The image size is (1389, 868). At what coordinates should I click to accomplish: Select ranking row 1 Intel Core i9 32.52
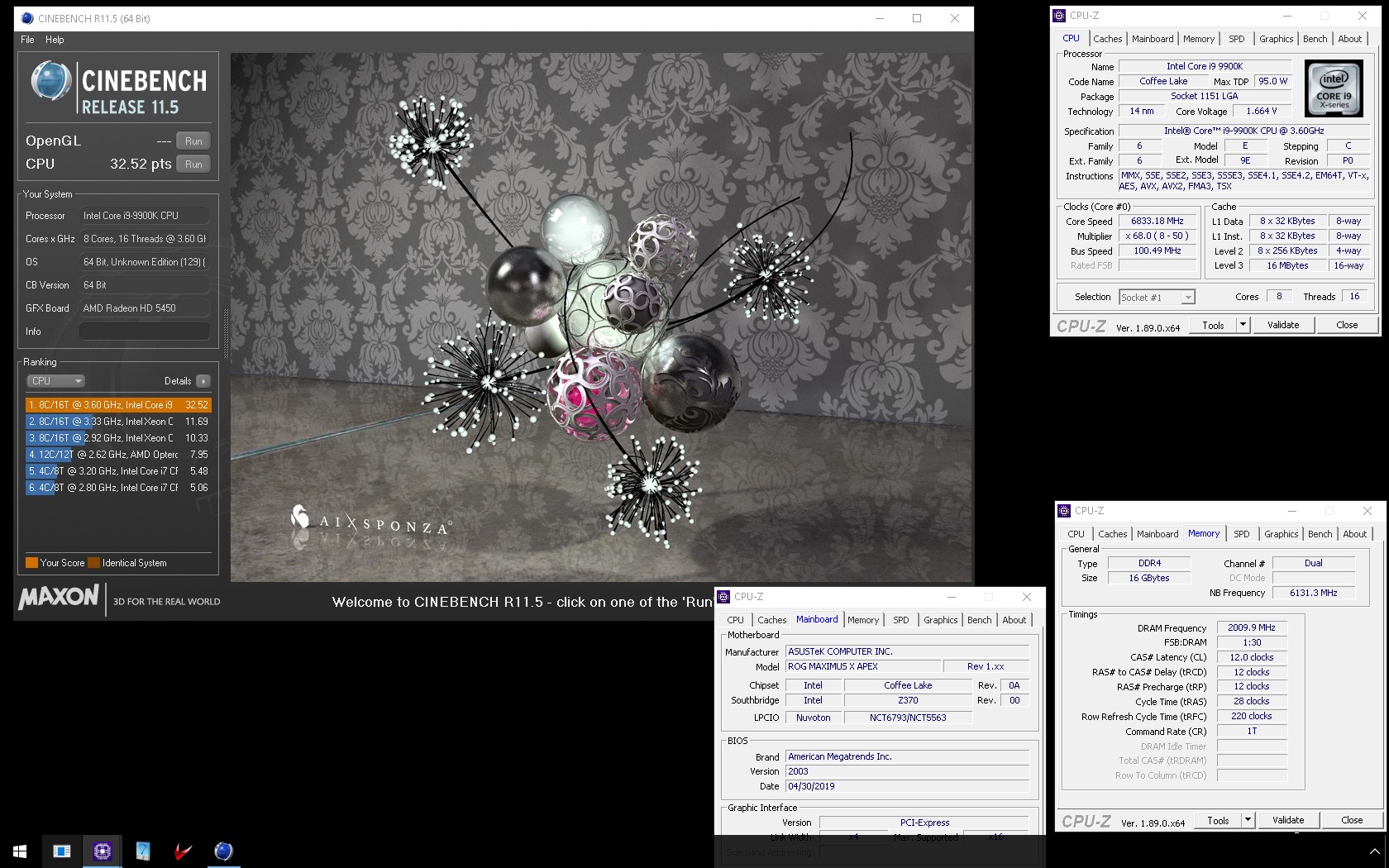click(118, 405)
